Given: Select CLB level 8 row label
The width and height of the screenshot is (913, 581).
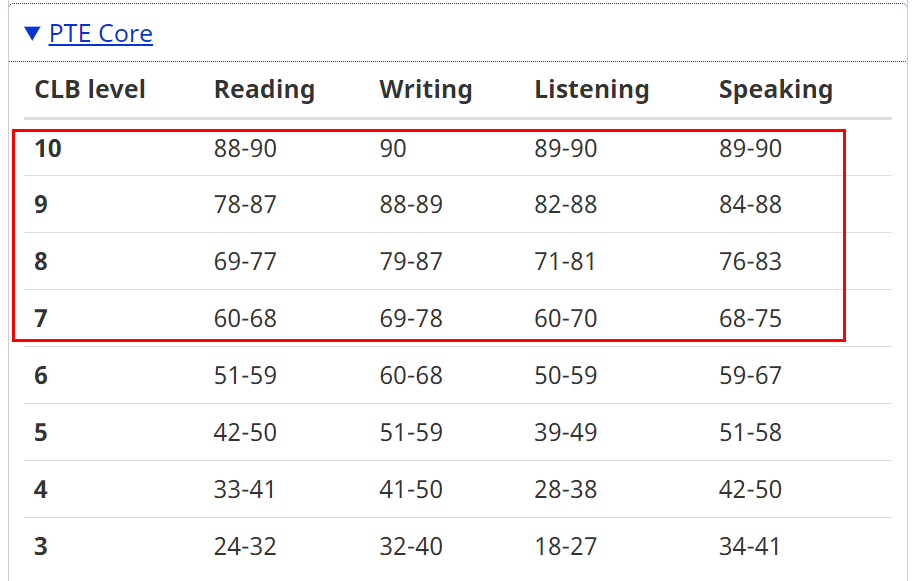Looking at the screenshot, I should [x=41, y=262].
